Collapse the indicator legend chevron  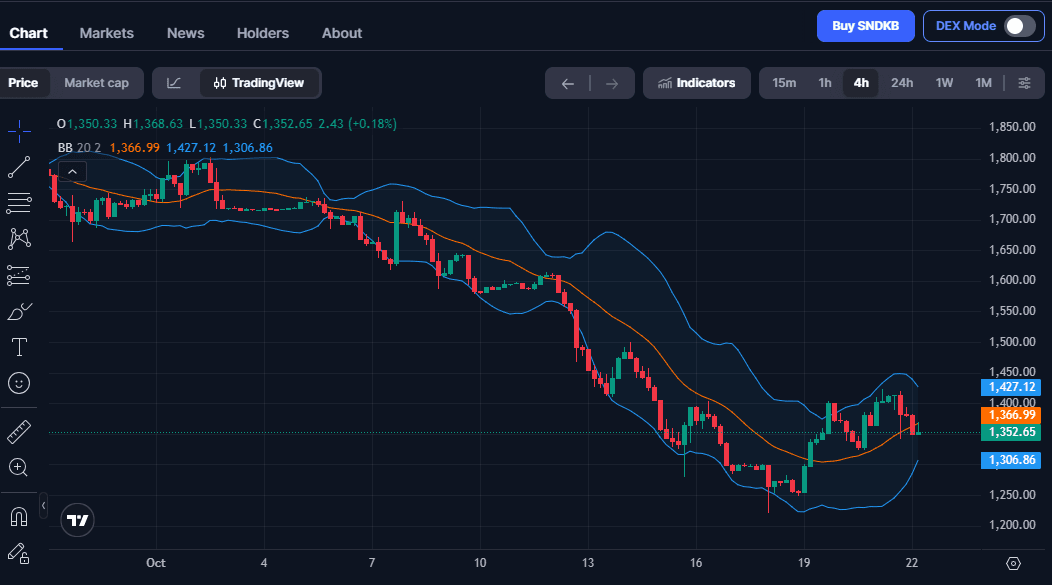pos(72,172)
